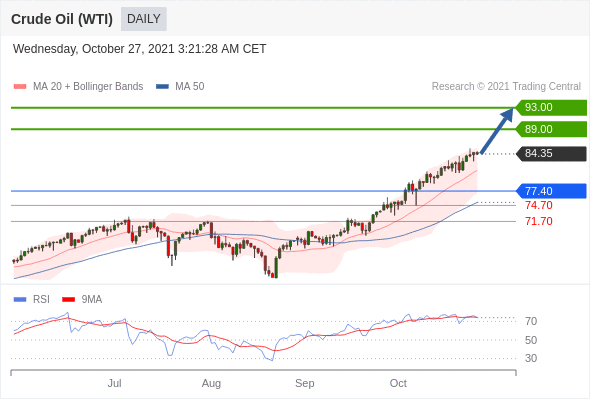Click the RSI 70 level label

tap(531, 321)
